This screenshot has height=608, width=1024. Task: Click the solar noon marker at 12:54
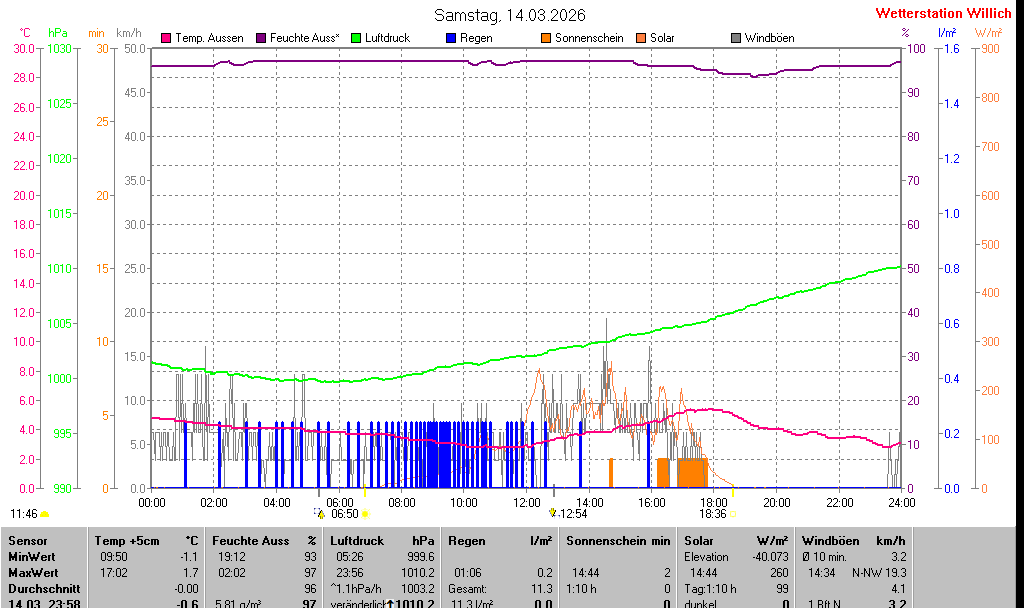point(552,513)
